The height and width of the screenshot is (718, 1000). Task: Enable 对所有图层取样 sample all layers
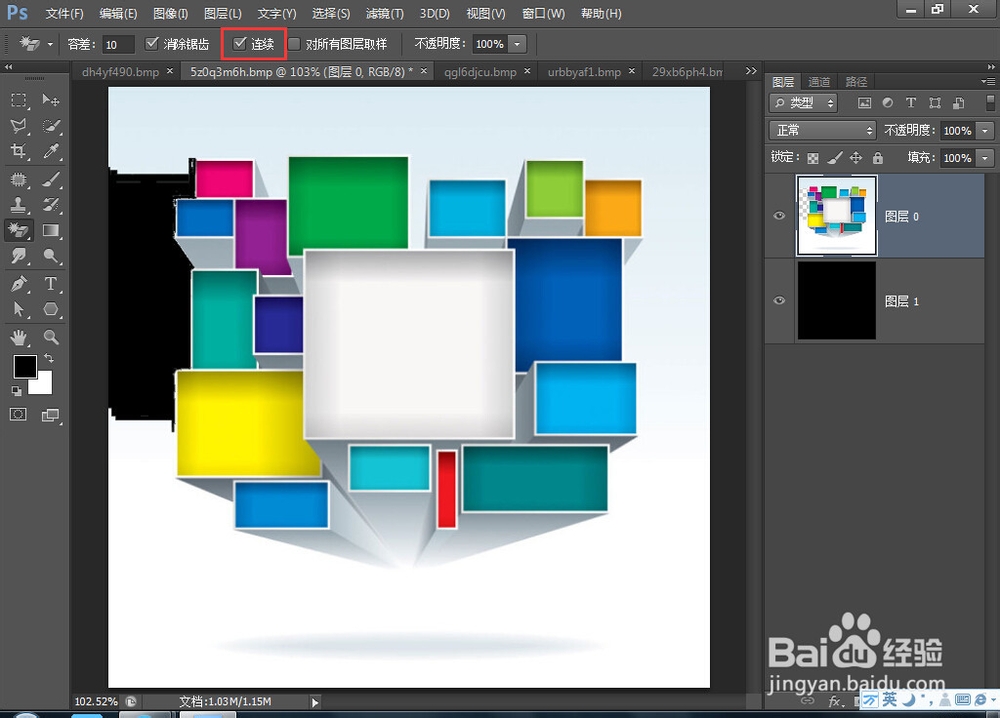(x=294, y=44)
